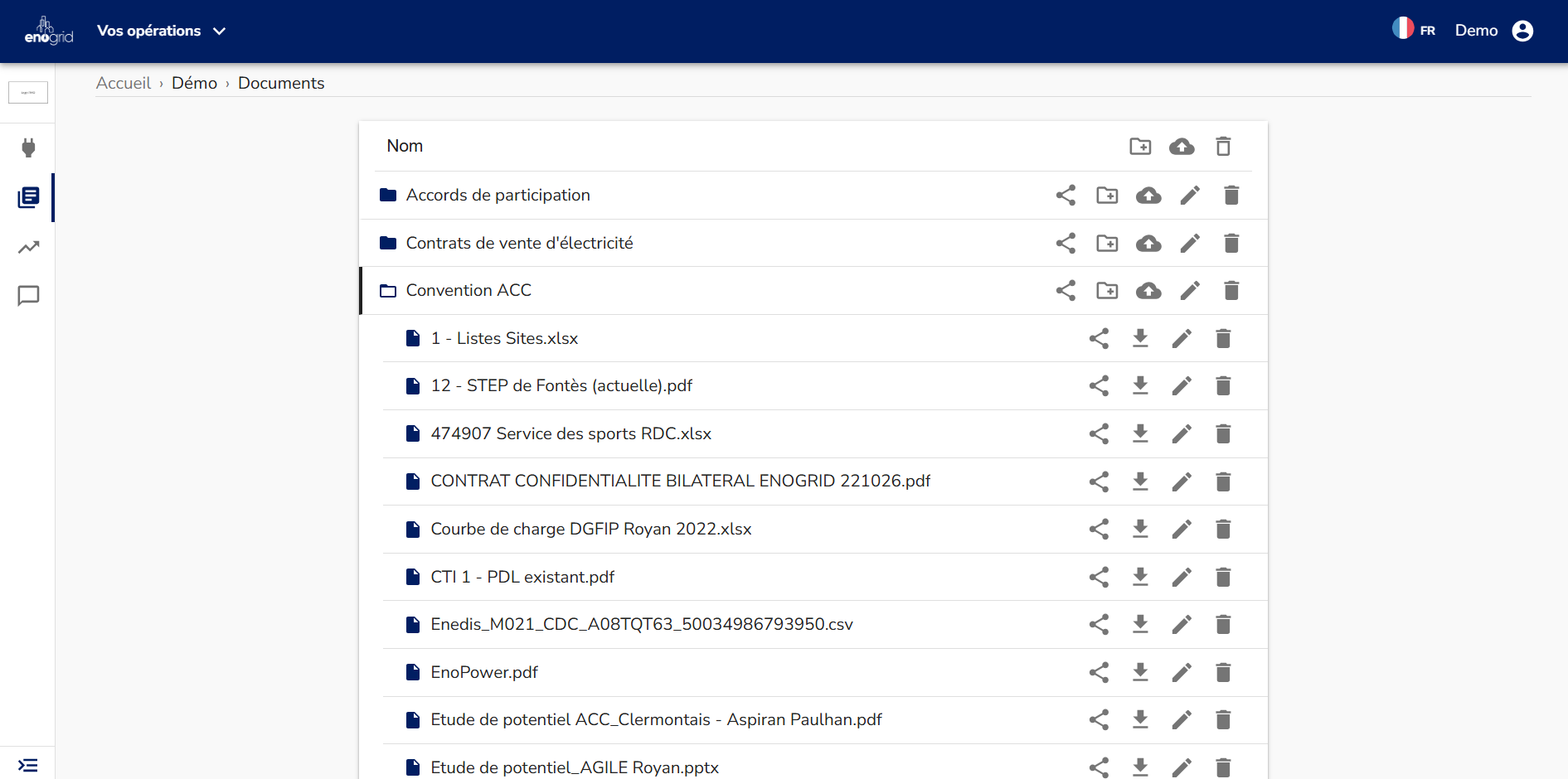The image size is (1568, 779).
Task: Go to Accueil breadcrumb link
Action: tap(123, 83)
